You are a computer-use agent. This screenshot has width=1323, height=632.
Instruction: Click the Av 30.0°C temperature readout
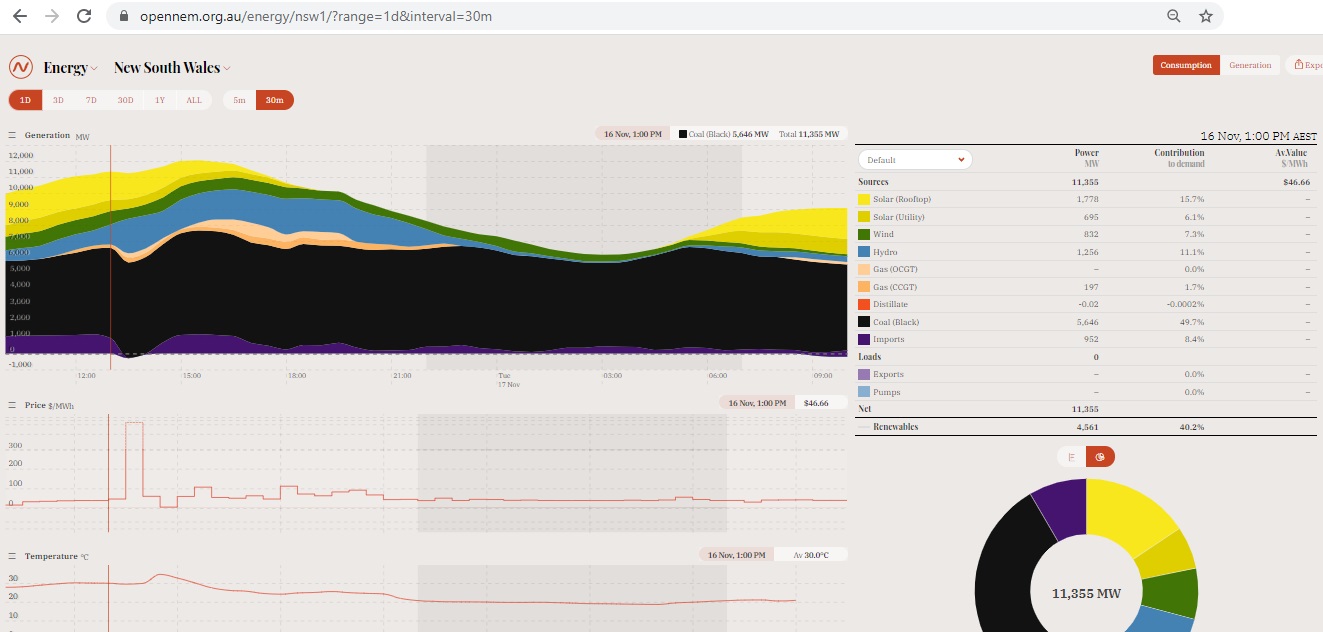point(809,555)
